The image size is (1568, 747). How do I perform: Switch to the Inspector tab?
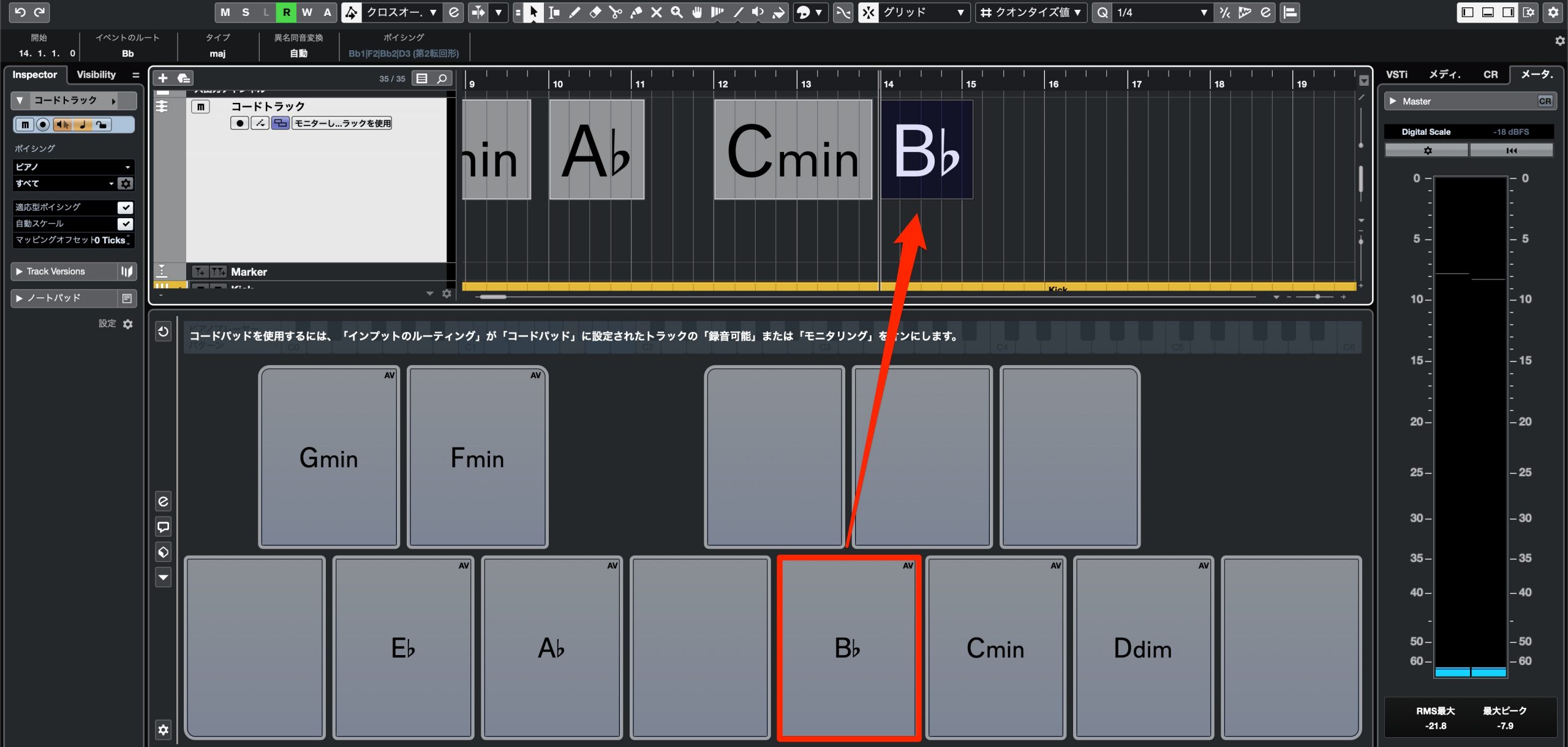point(35,75)
